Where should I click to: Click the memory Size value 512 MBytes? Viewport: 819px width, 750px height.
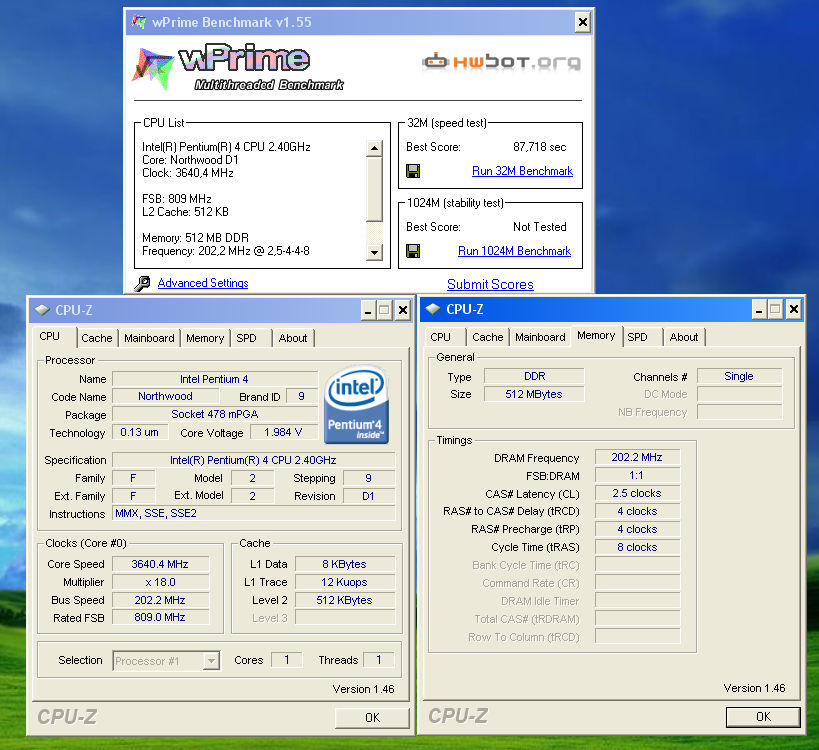(534, 394)
